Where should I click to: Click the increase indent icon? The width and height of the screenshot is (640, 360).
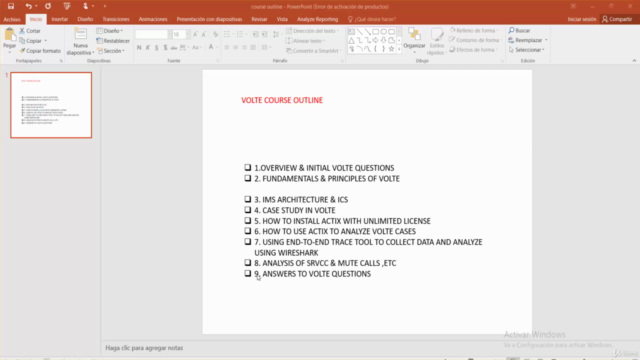tap(264, 34)
